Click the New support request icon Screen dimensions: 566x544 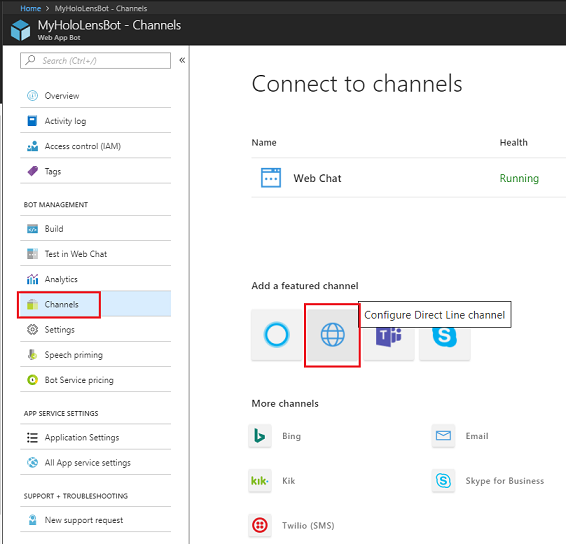pos(32,520)
